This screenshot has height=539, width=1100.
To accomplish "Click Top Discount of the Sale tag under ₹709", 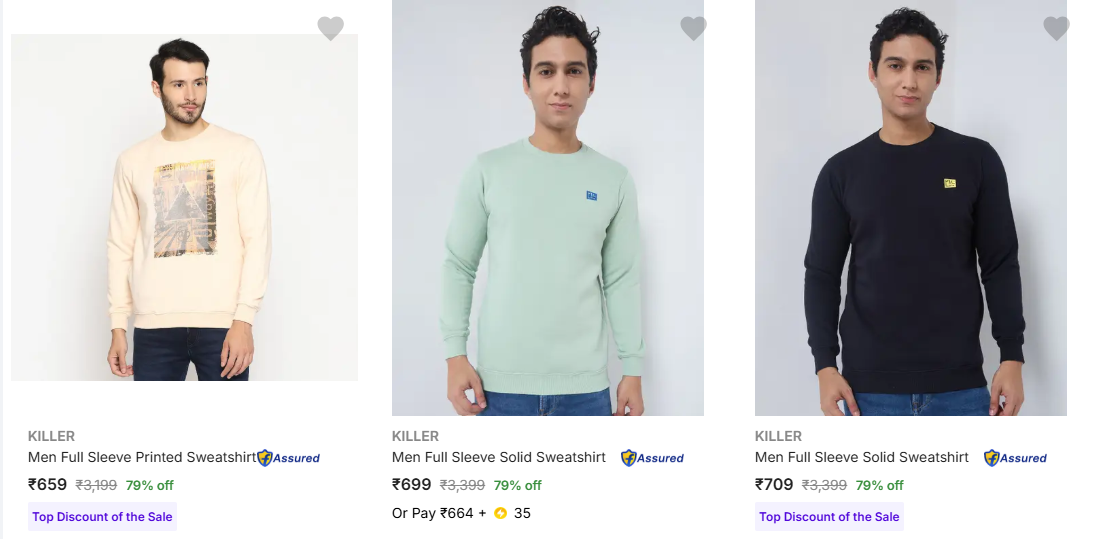I will coord(829,517).
